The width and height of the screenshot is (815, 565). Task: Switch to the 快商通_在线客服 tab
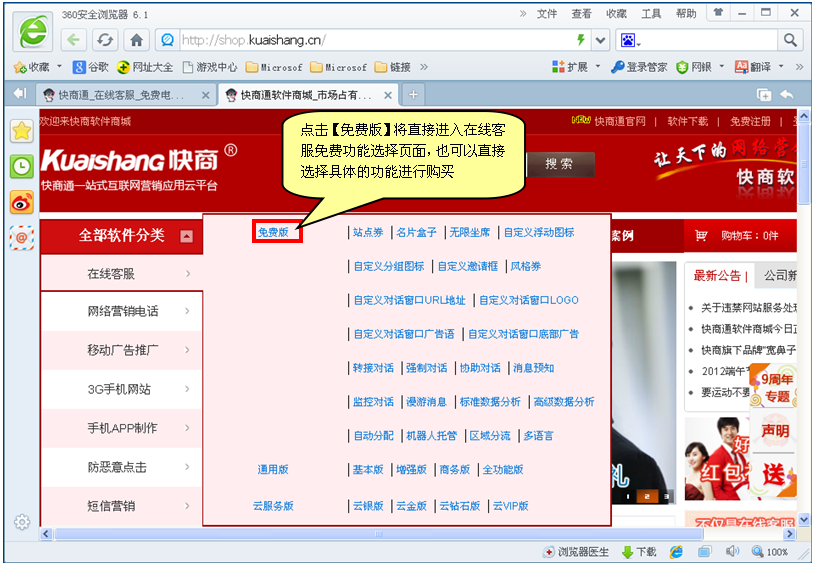pyautogui.click(x=120, y=95)
